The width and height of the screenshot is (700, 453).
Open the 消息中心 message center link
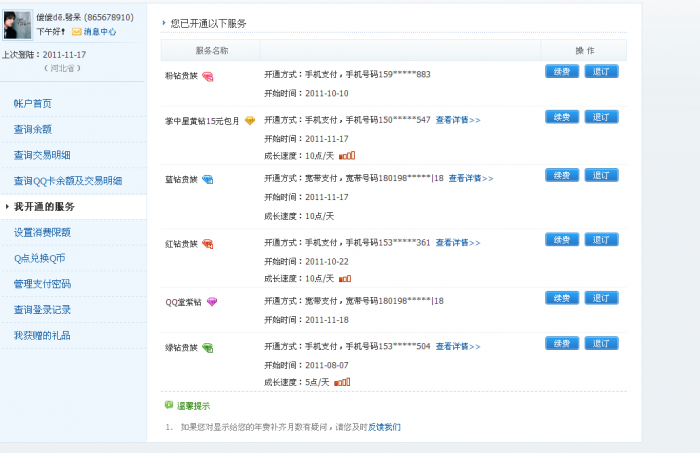[100, 32]
